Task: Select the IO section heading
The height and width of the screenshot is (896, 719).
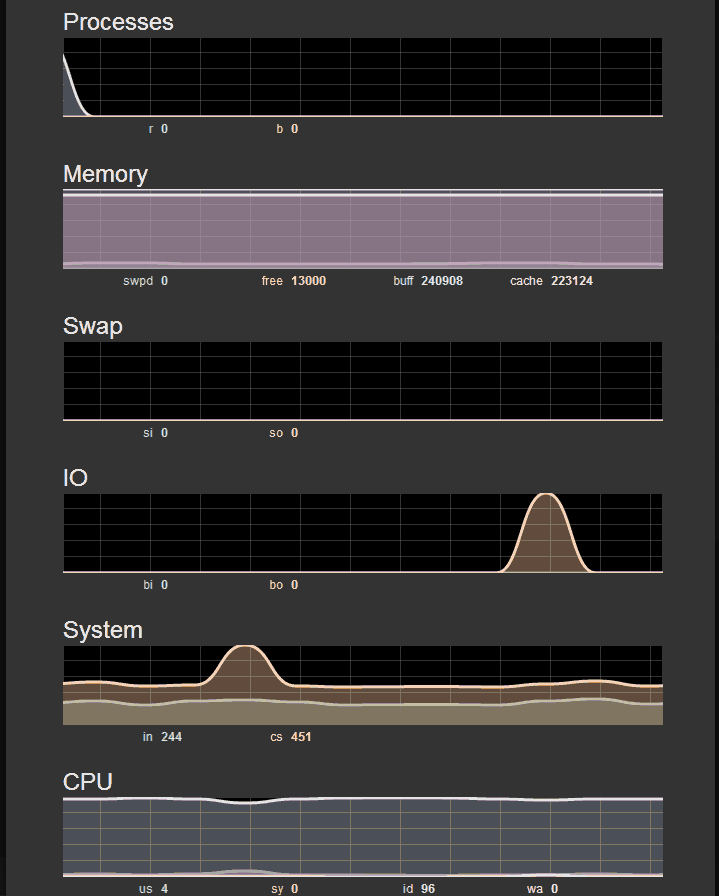Action: (x=75, y=478)
